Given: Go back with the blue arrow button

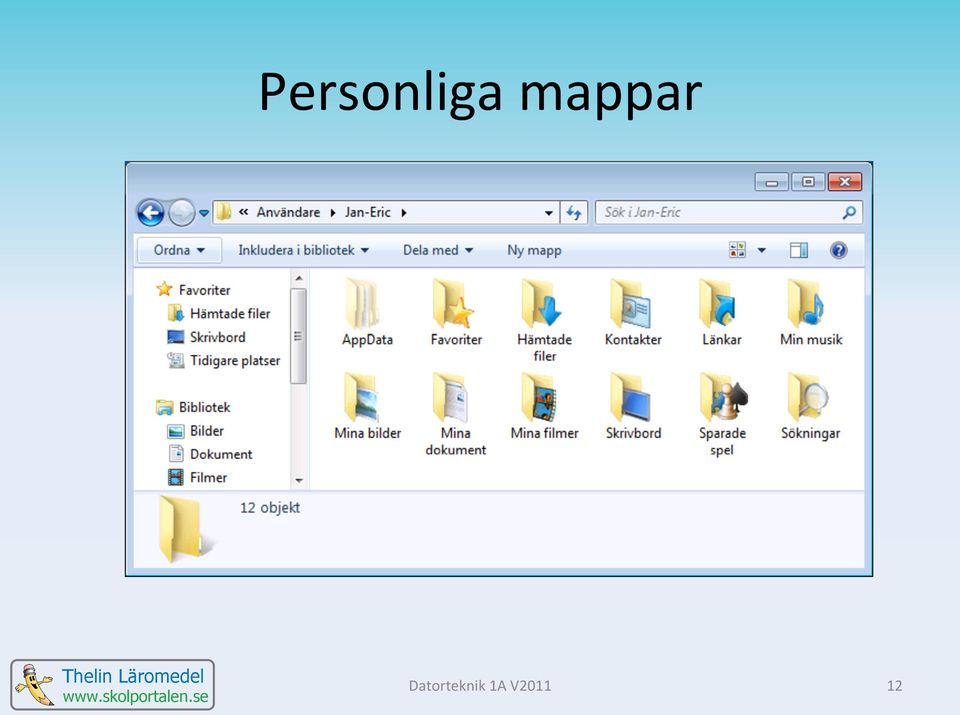Looking at the screenshot, I should pos(151,213).
